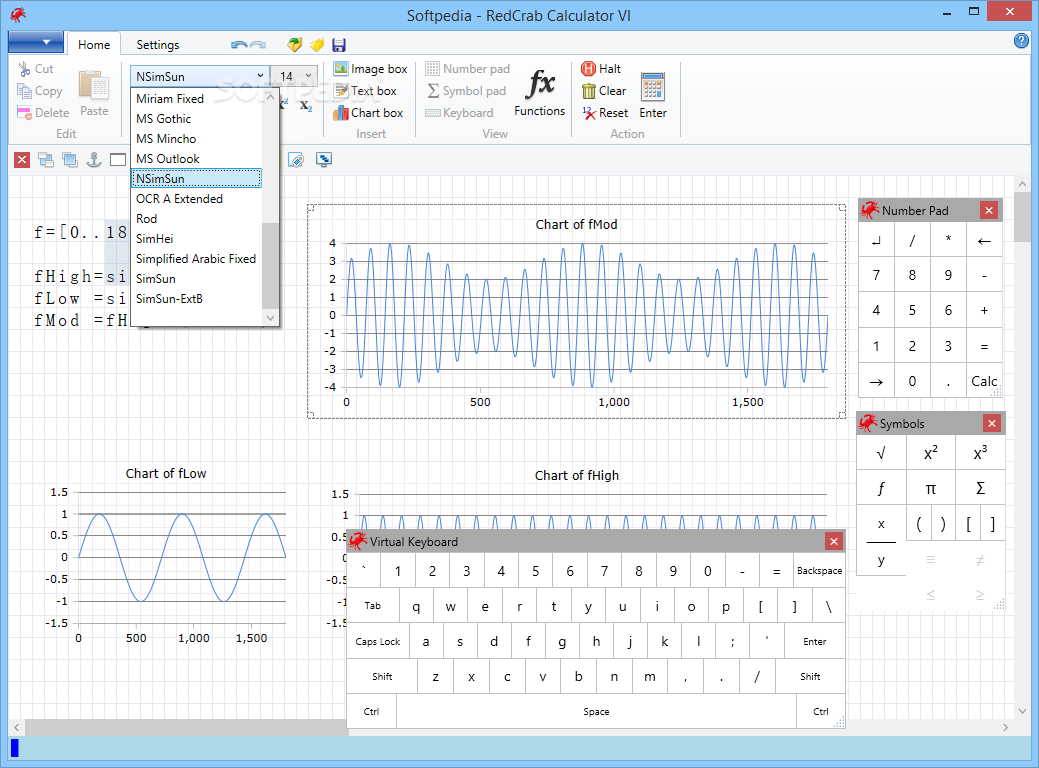Click the anchor icon in box toolbar

coord(94,160)
